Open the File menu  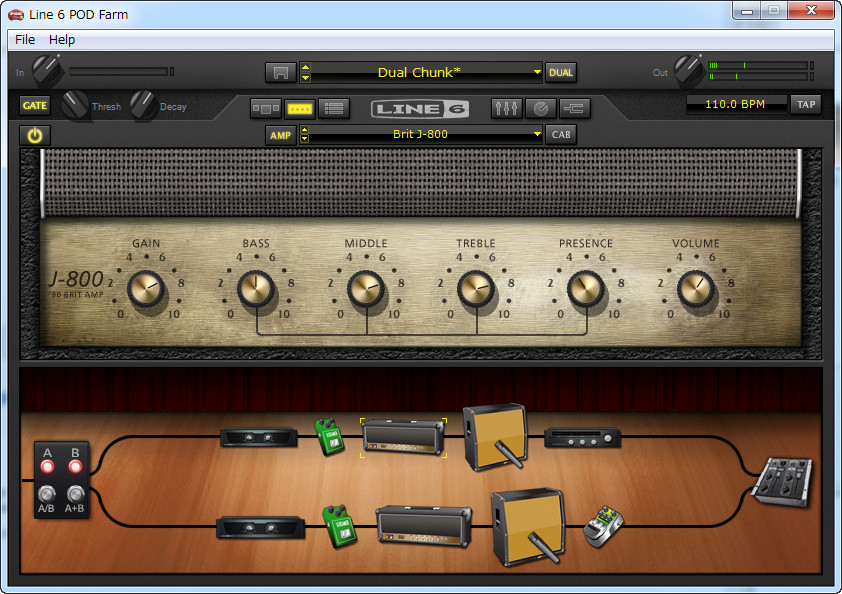25,40
